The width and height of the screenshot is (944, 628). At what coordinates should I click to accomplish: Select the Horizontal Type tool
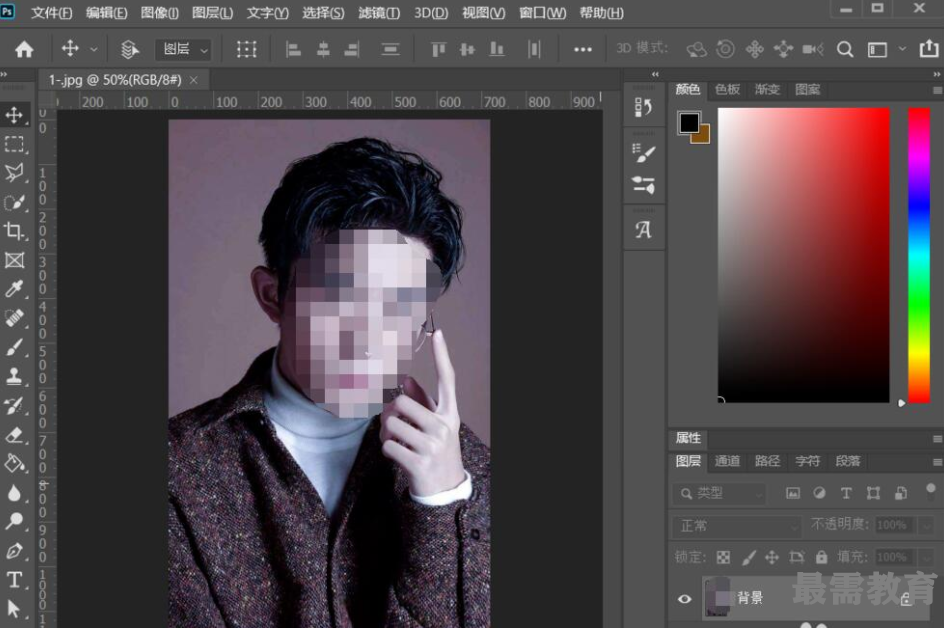pyautogui.click(x=14, y=580)
